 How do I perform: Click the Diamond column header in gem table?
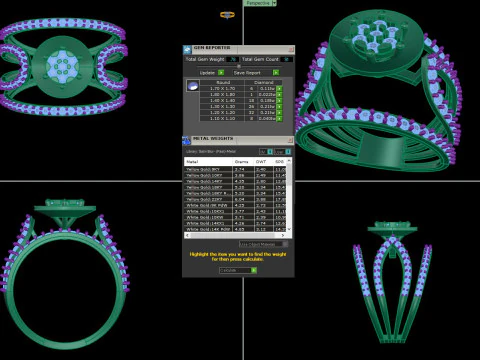point(264,82)
